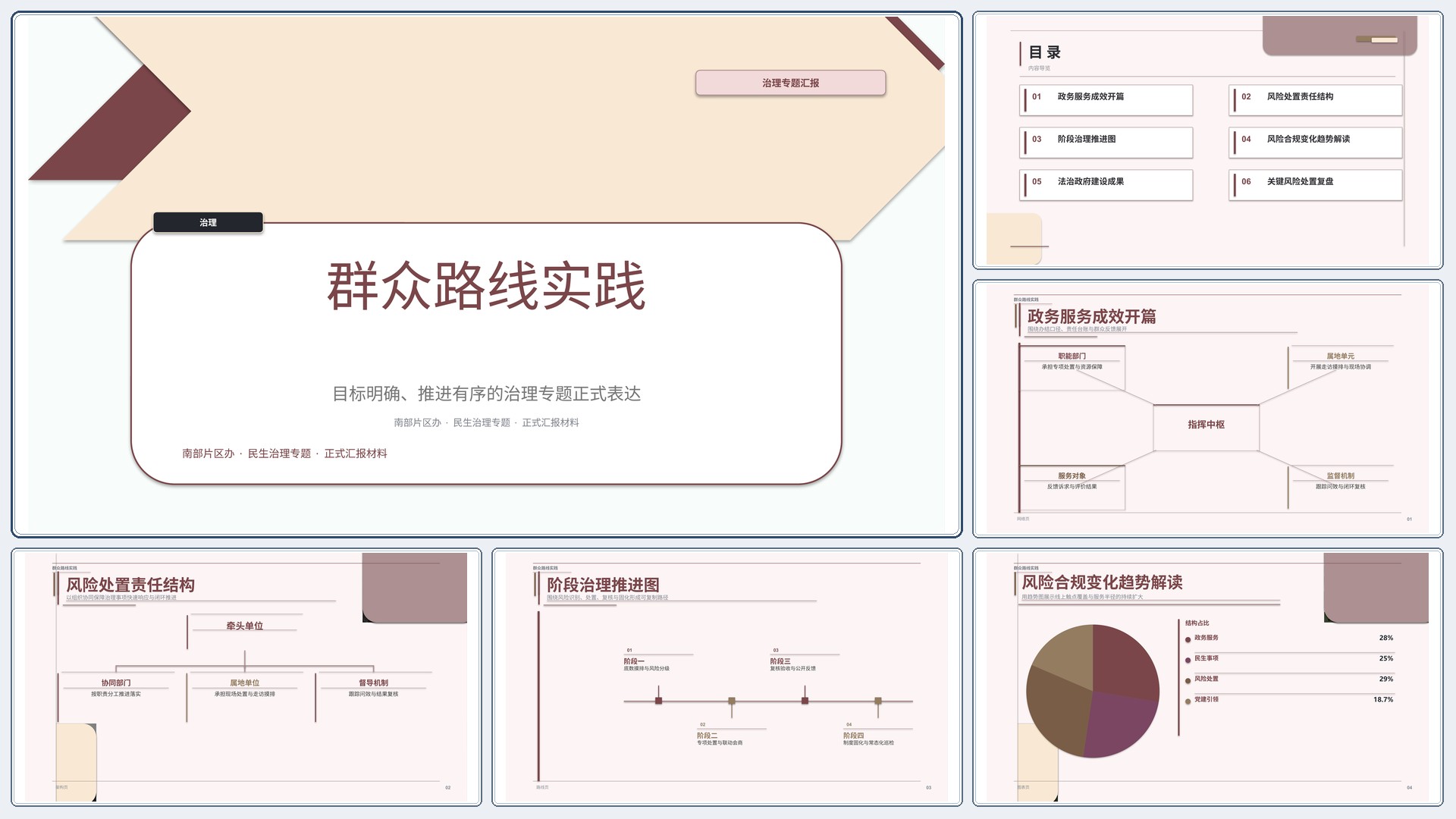
Task: Click the 党建引领 legend color dot
Action: point(1188,701)
